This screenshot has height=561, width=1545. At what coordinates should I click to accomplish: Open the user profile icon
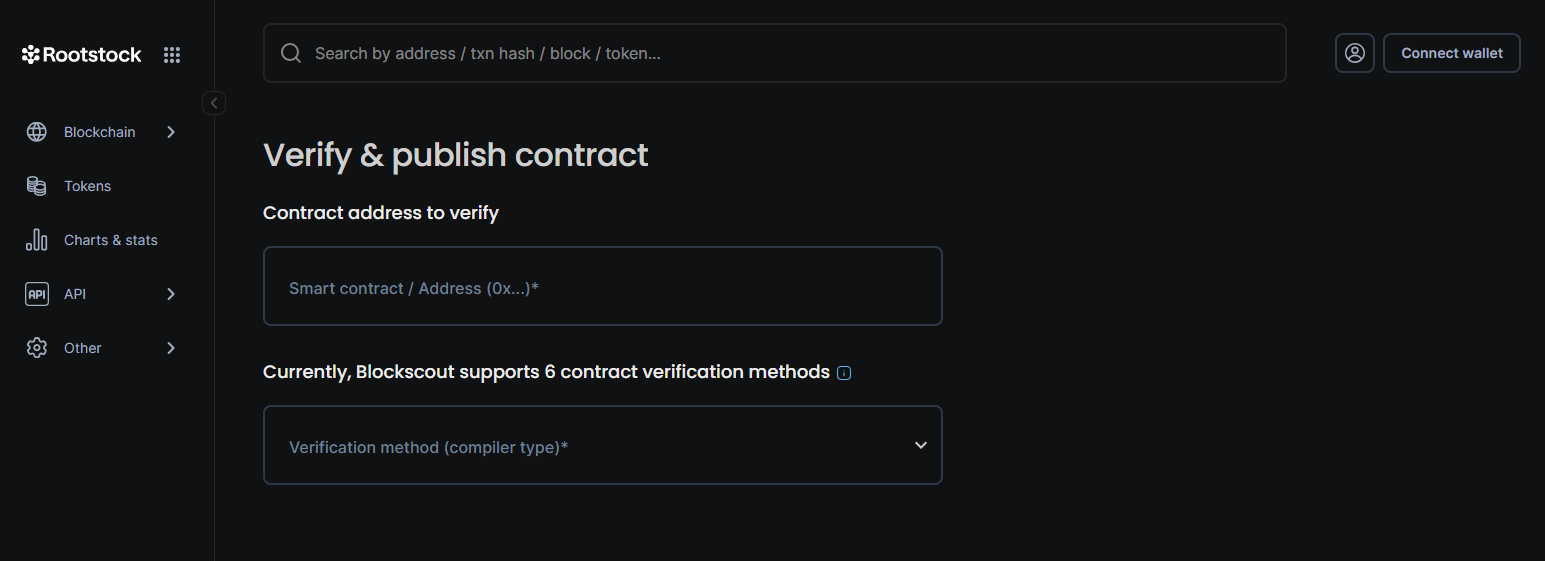tap(1354, 53)
